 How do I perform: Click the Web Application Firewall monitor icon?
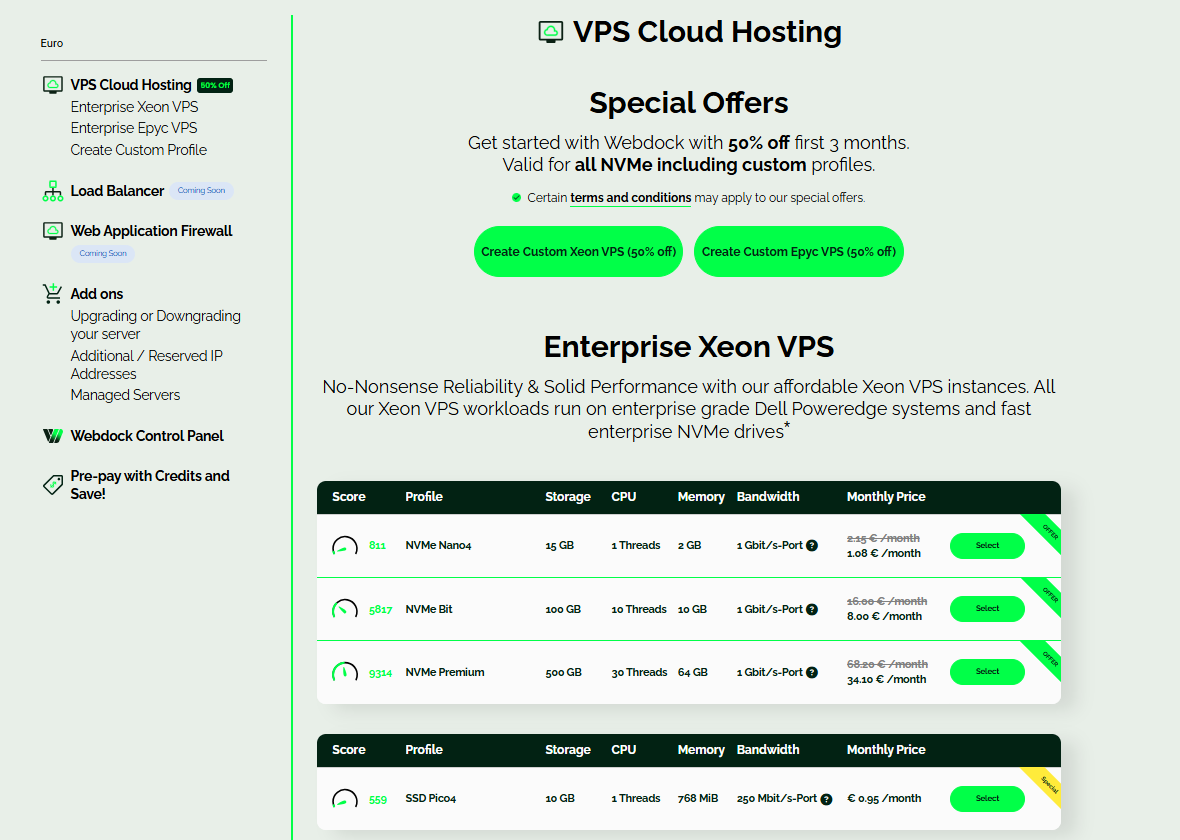tap(53, 231)
